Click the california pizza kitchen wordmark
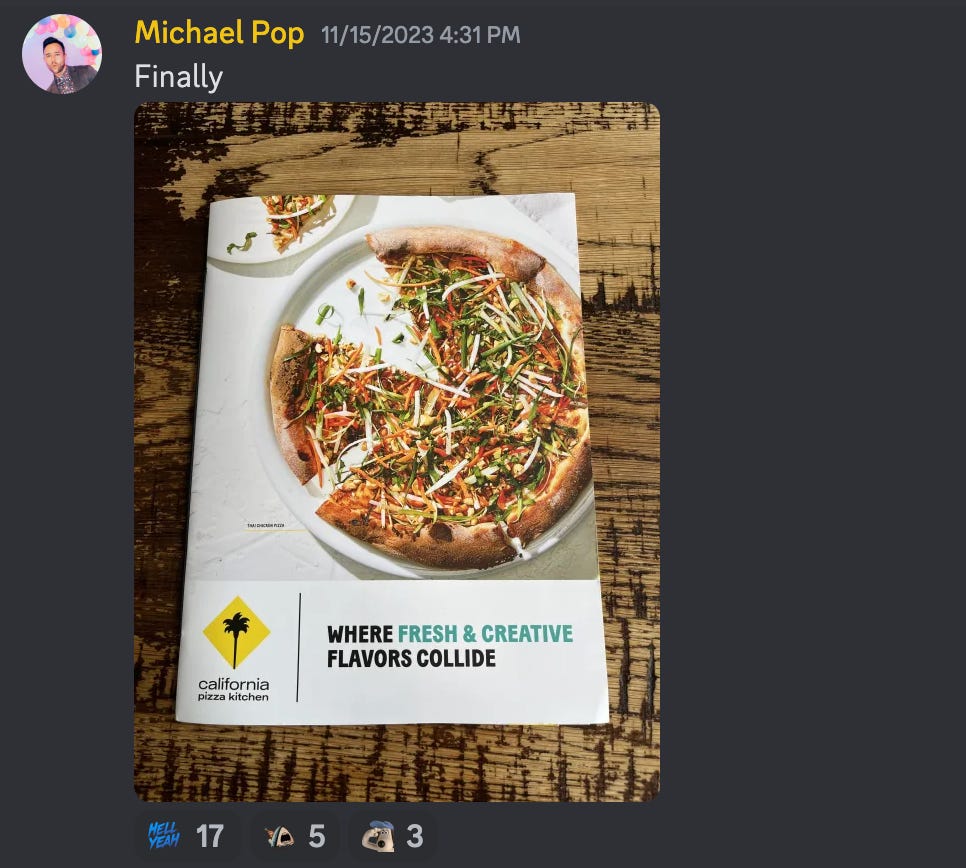 233,689
